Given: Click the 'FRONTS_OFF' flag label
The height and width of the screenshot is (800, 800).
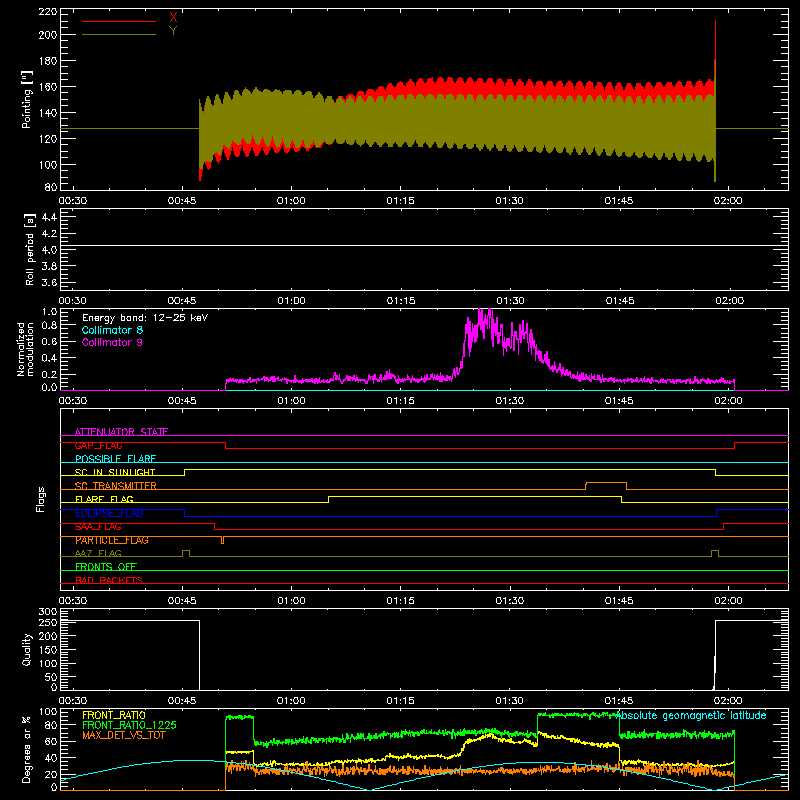Looking at the screenshot, I should click(x=106, y=567).
